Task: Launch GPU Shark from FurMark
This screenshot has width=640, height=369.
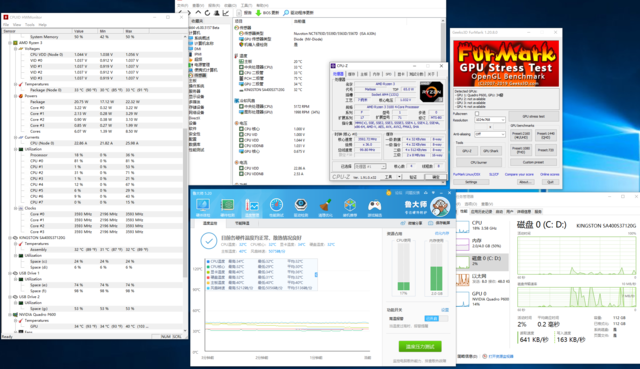Action: 491,151
